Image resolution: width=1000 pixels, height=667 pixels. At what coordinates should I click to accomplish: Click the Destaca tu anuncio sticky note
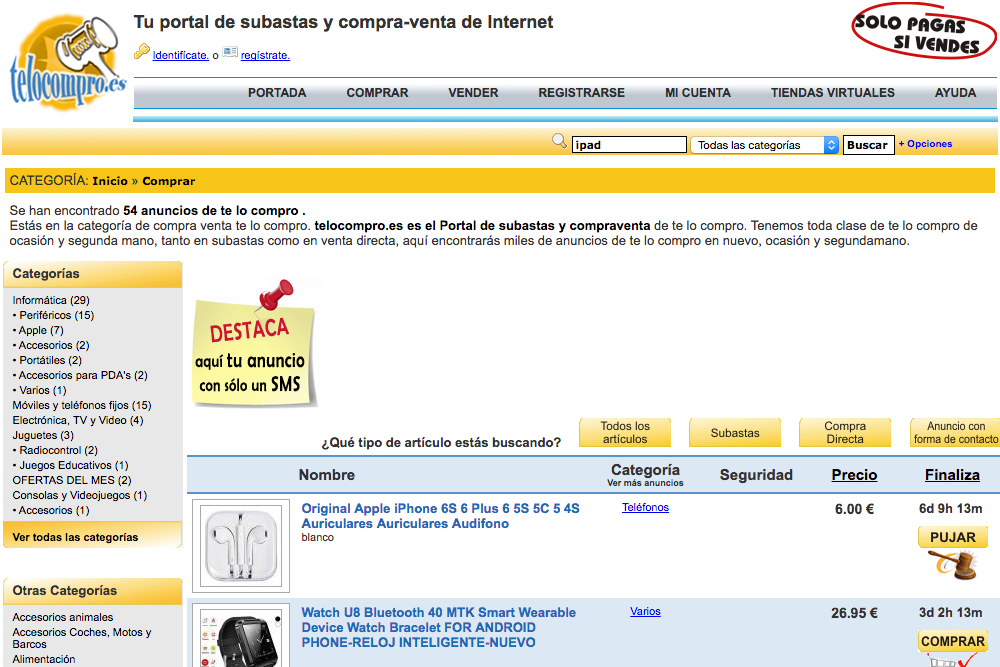[254, 344]
